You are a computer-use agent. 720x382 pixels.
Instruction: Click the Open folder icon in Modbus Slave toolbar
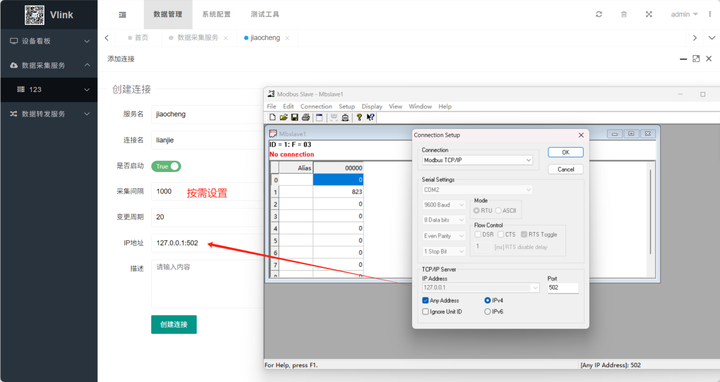[284, 118]
